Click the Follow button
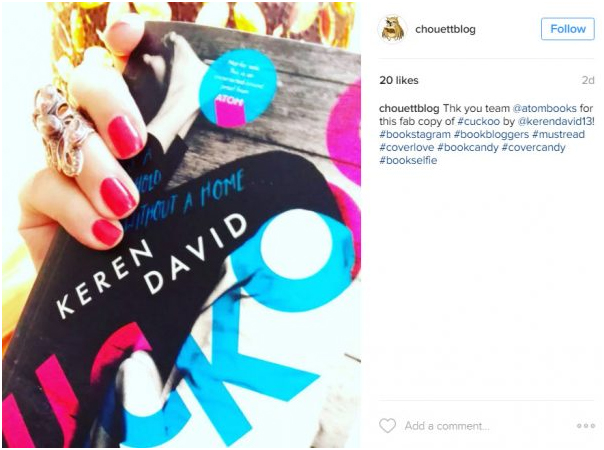604x450 pixels. coord(568,29)
